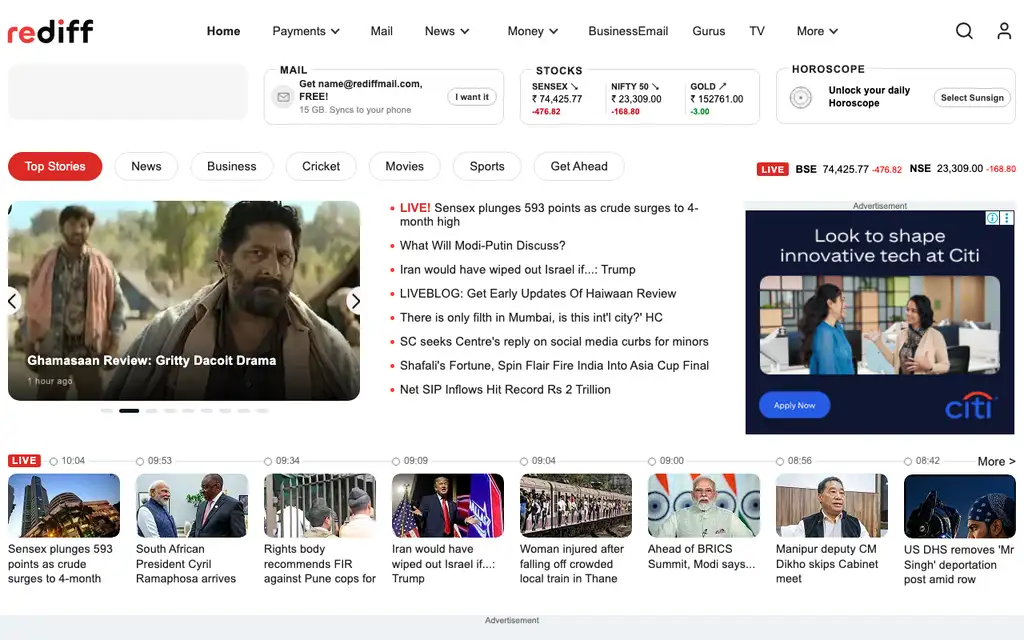This screenshot has height=640, width=1024.
Task: Open Trump thumbnail at 09:09
Action: (448, 505)
